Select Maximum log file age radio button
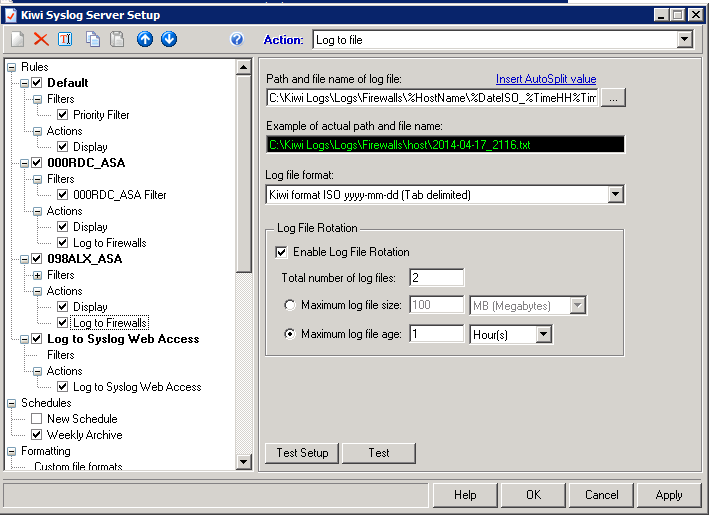Image resolution: width=709 pixels, height=515 pixels. click(x=290, y=334)
